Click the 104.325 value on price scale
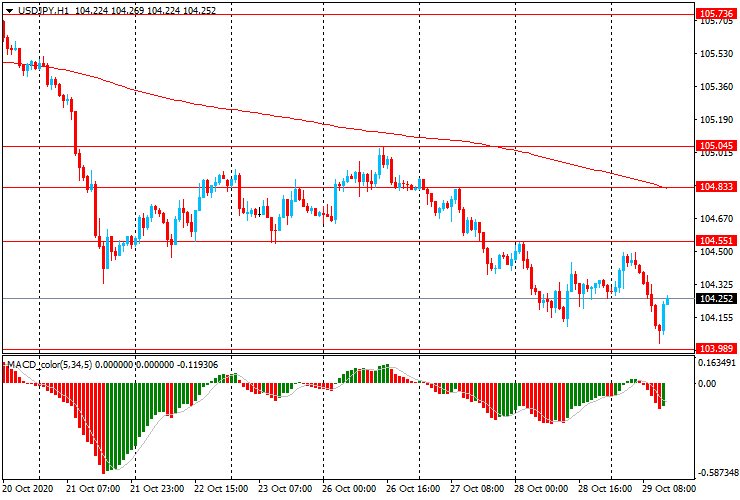This screenshot has width=740, height=500. coord(716,285)
